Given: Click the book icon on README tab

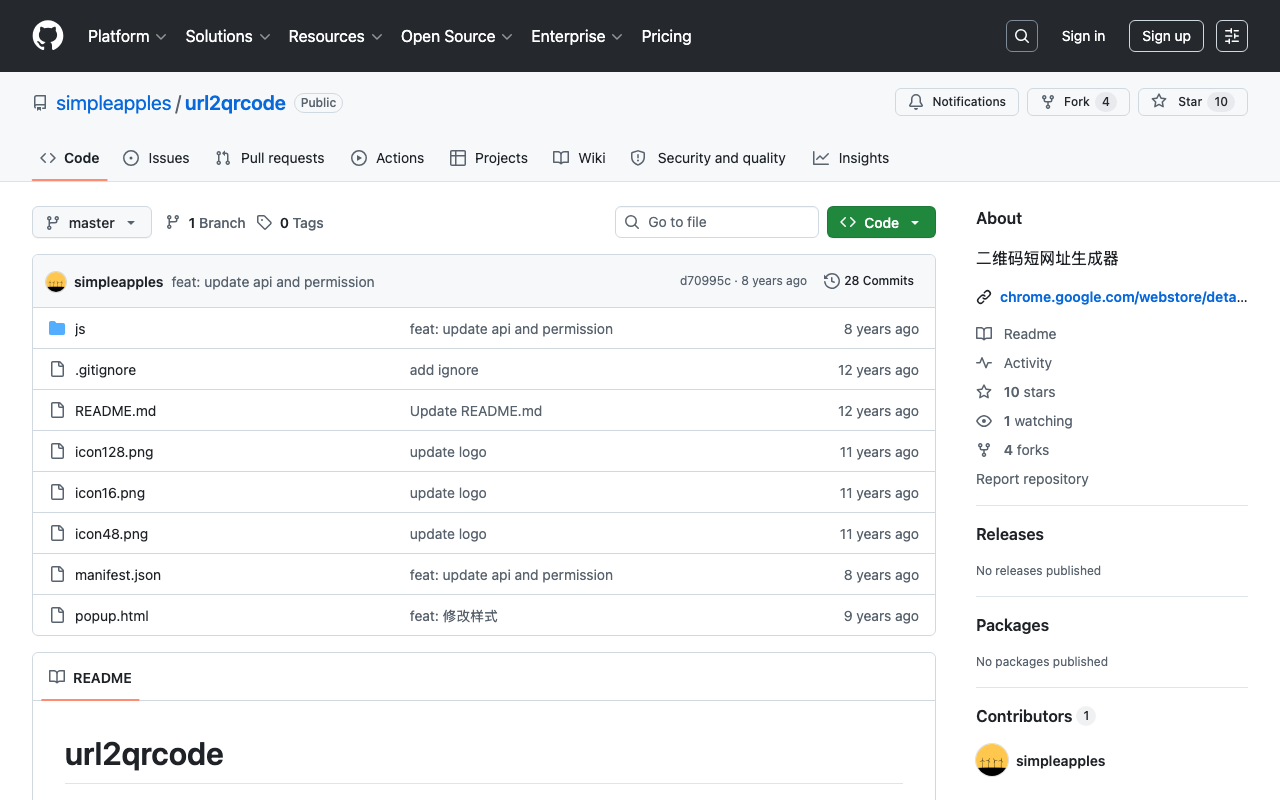Looking at the screenshot, I should coord(57,677).
